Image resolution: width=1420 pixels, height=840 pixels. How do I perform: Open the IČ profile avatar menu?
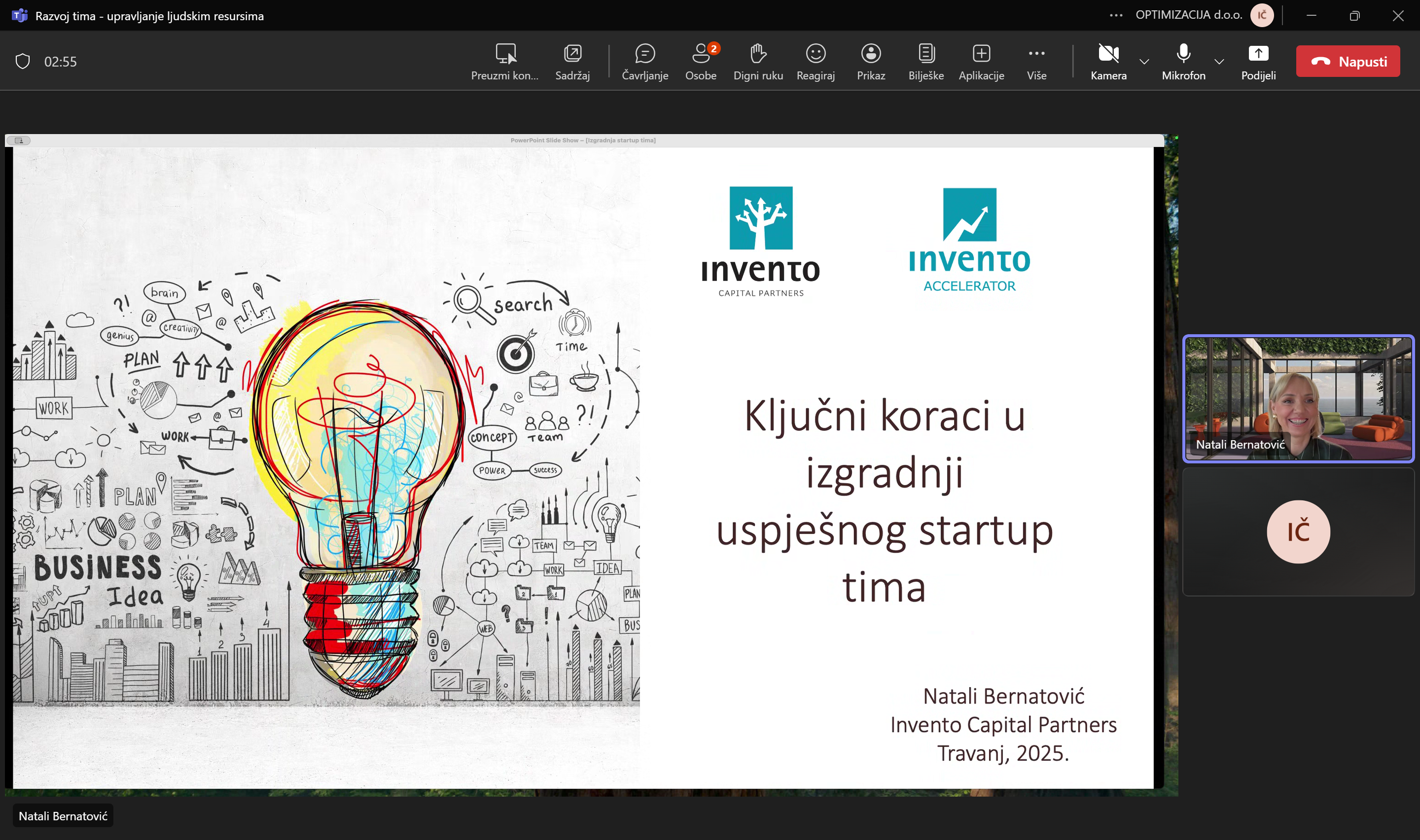(1262, 15)
